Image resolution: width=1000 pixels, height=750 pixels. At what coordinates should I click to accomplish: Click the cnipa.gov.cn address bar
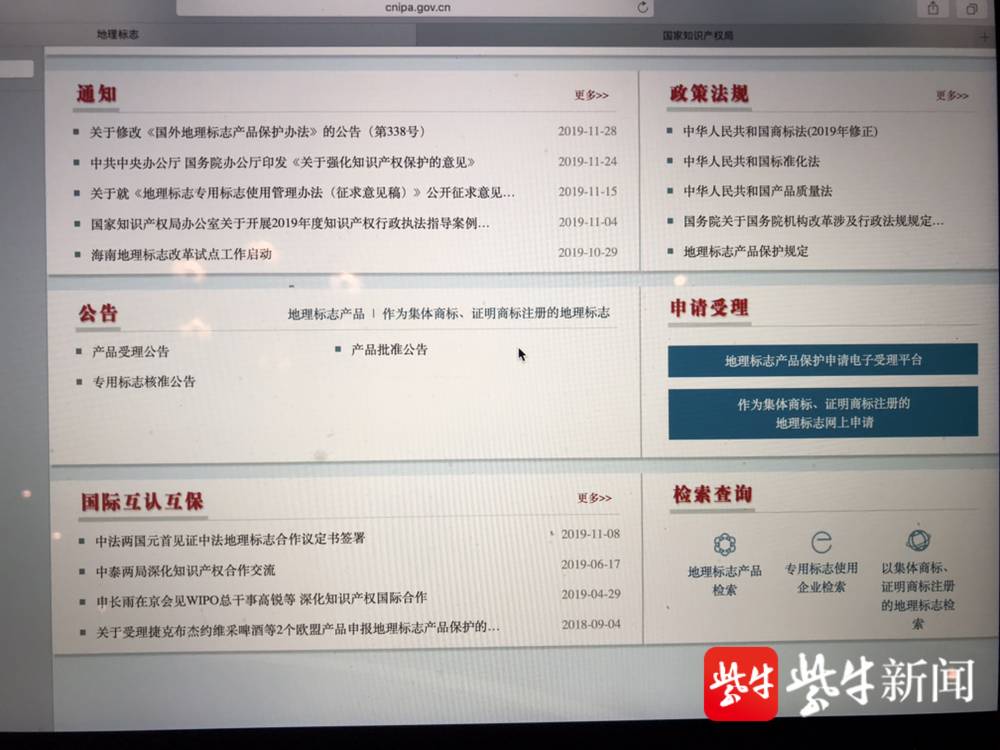[x=418, y=8]
